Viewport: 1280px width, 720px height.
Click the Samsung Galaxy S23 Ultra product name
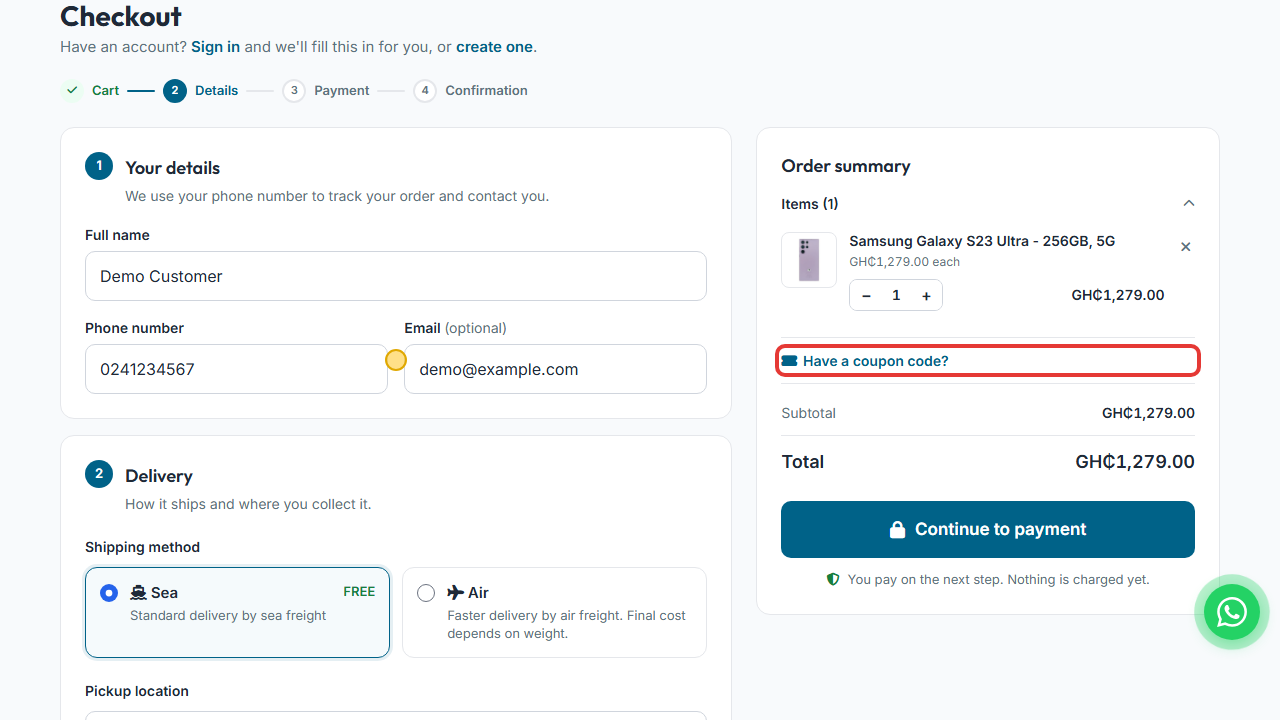click(982, 241)
